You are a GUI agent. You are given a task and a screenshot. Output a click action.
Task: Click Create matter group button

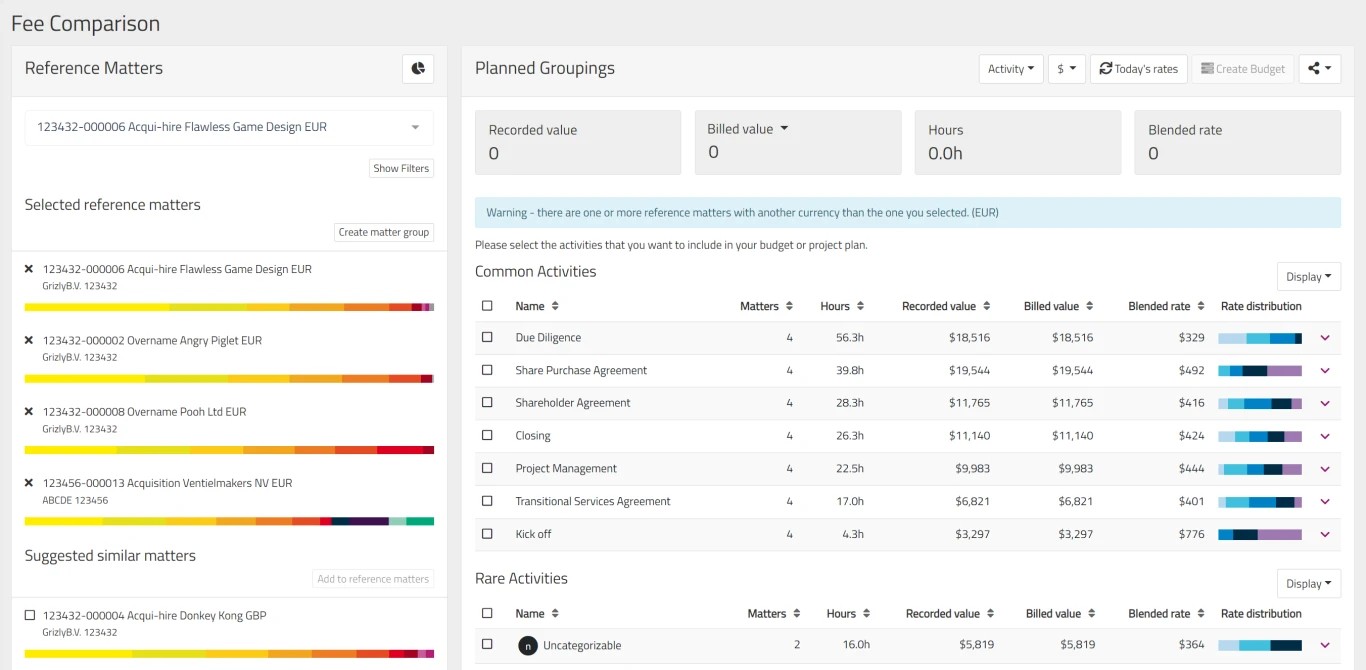pyautogui.click(x=383, y=232)
